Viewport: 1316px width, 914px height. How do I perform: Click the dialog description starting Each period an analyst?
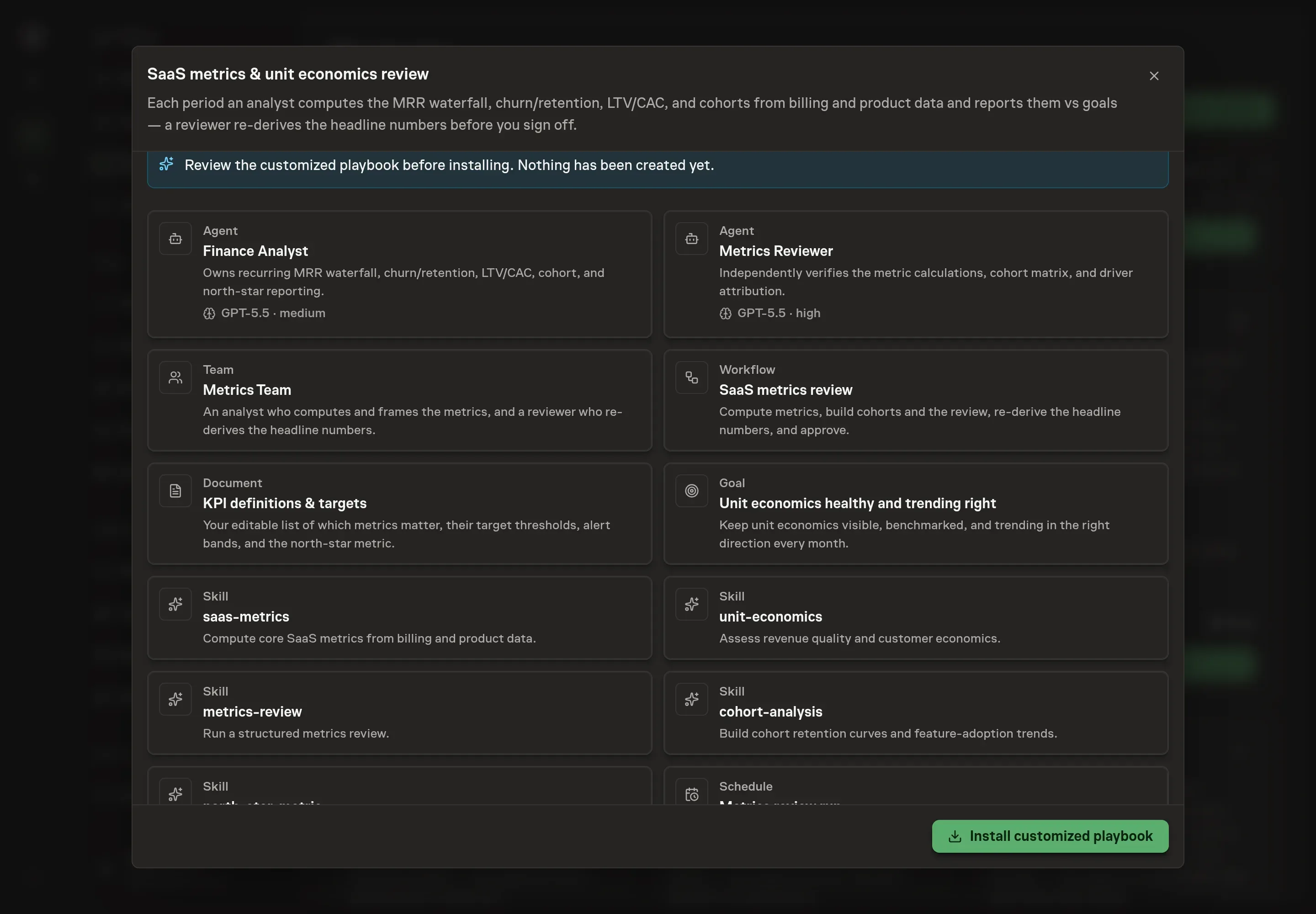632,113
